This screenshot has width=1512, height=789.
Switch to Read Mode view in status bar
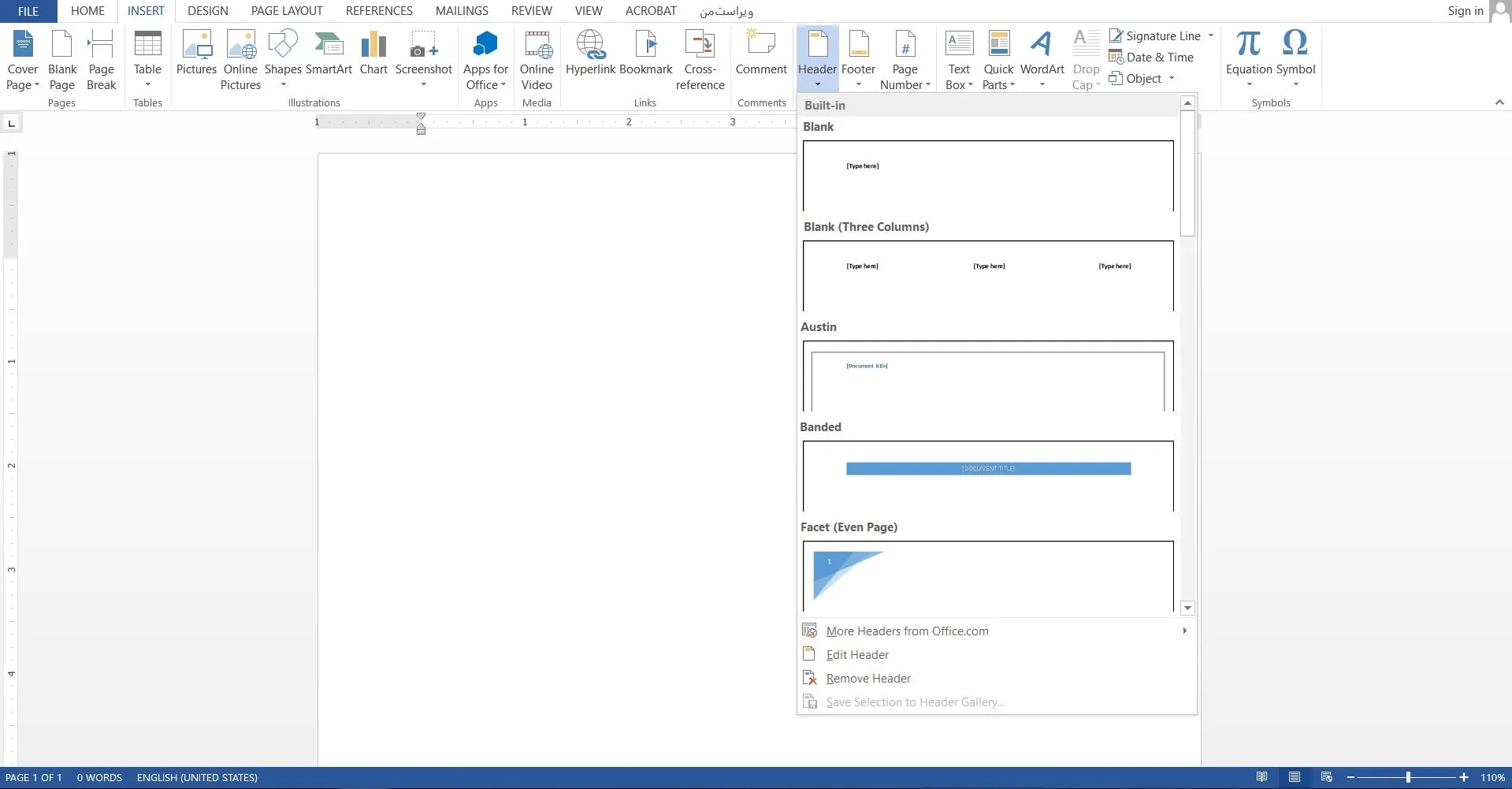click(x=1261, y=777)
